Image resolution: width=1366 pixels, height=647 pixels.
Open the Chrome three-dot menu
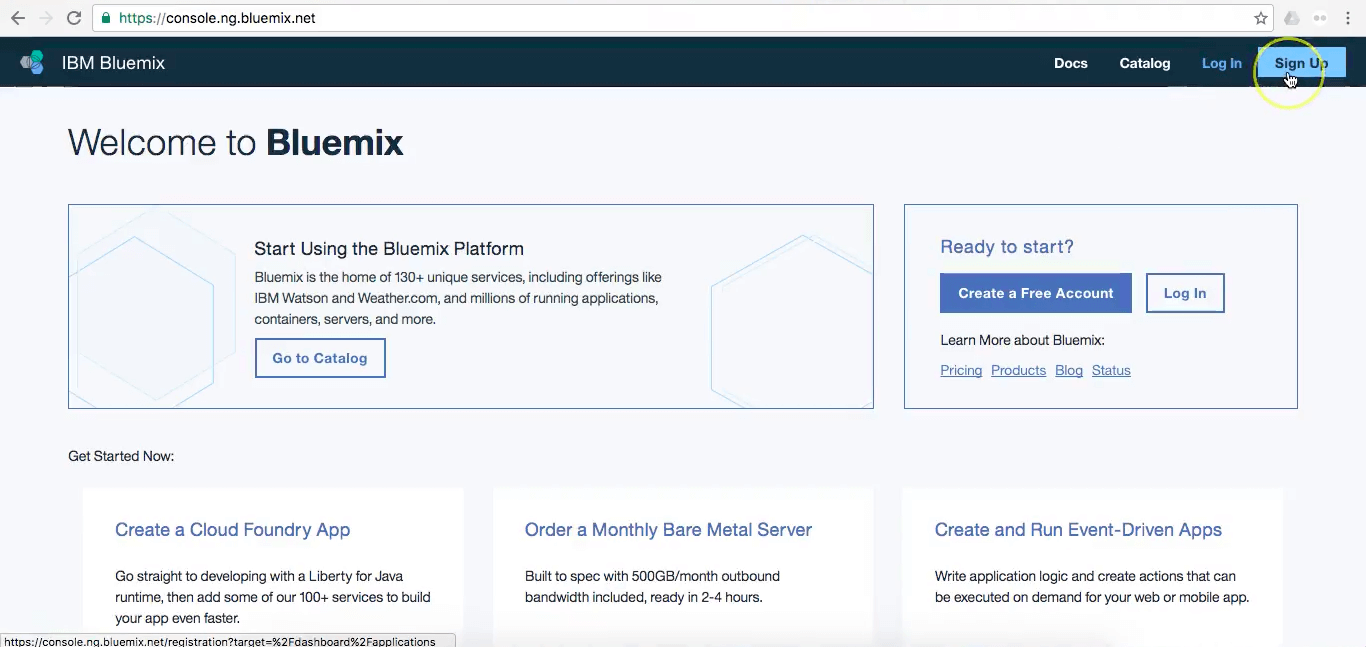click(x=1347, y=17)
